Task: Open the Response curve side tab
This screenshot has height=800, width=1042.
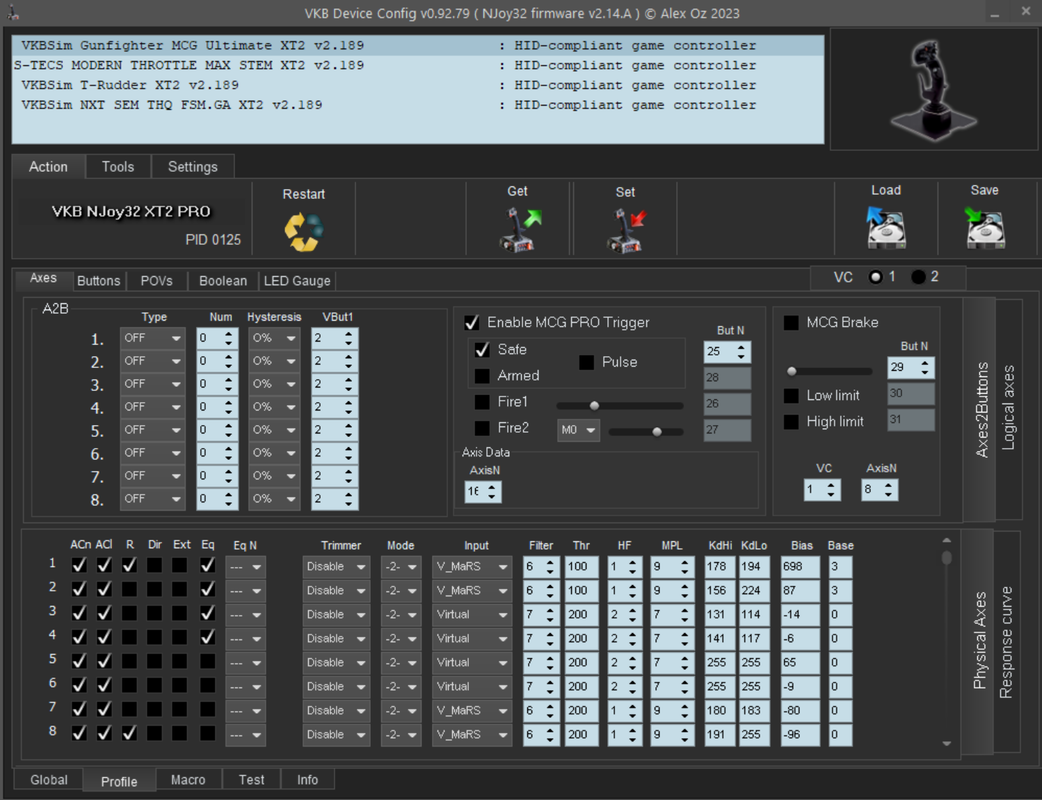Action: 1006,642
